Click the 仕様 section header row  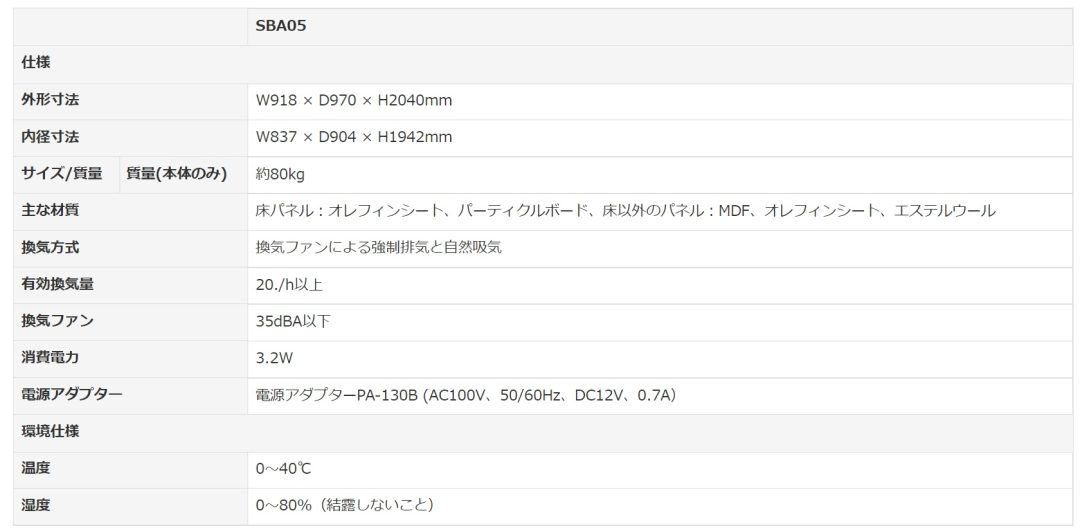36,64
